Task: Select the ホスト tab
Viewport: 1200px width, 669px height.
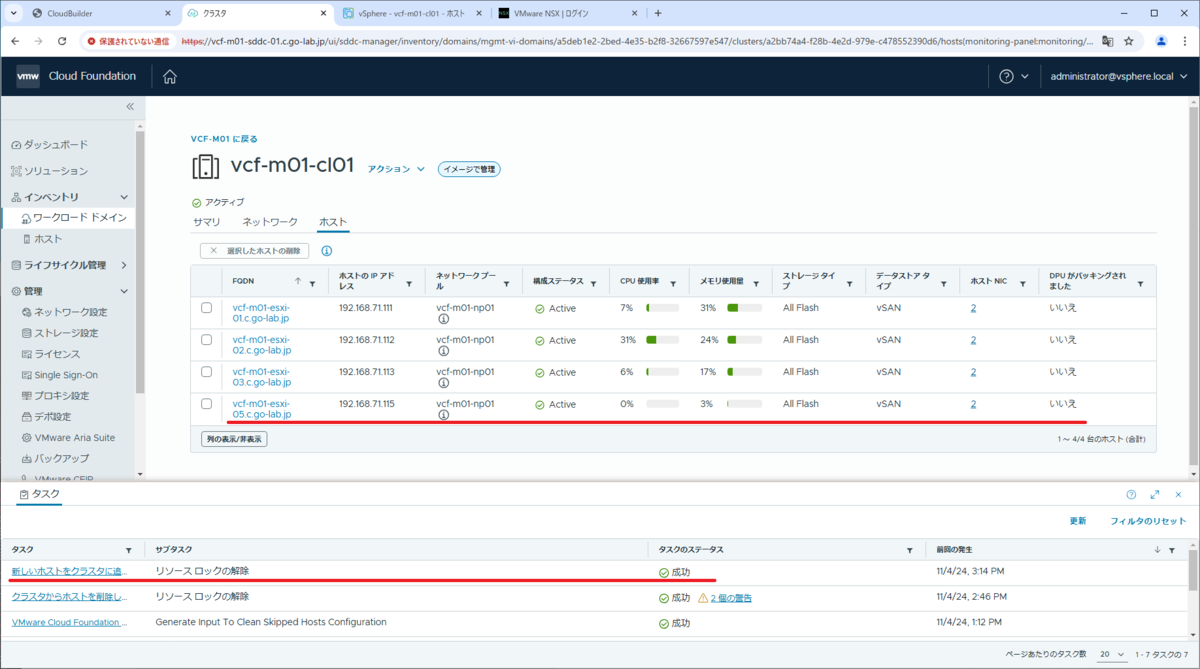Action: [x=333, y=221]
